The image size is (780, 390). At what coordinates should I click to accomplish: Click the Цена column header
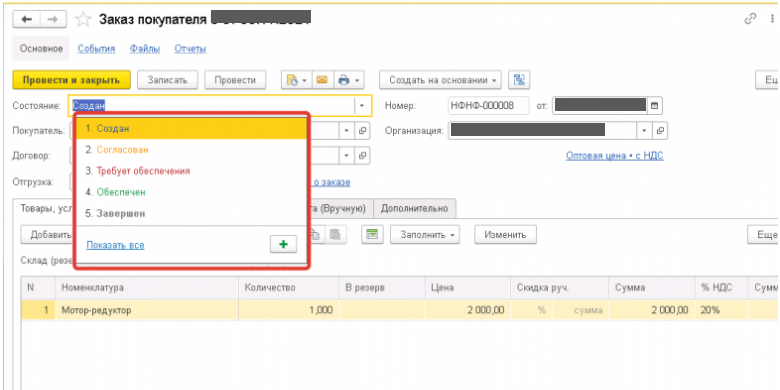pyautogui.click(x=468, y=288)
